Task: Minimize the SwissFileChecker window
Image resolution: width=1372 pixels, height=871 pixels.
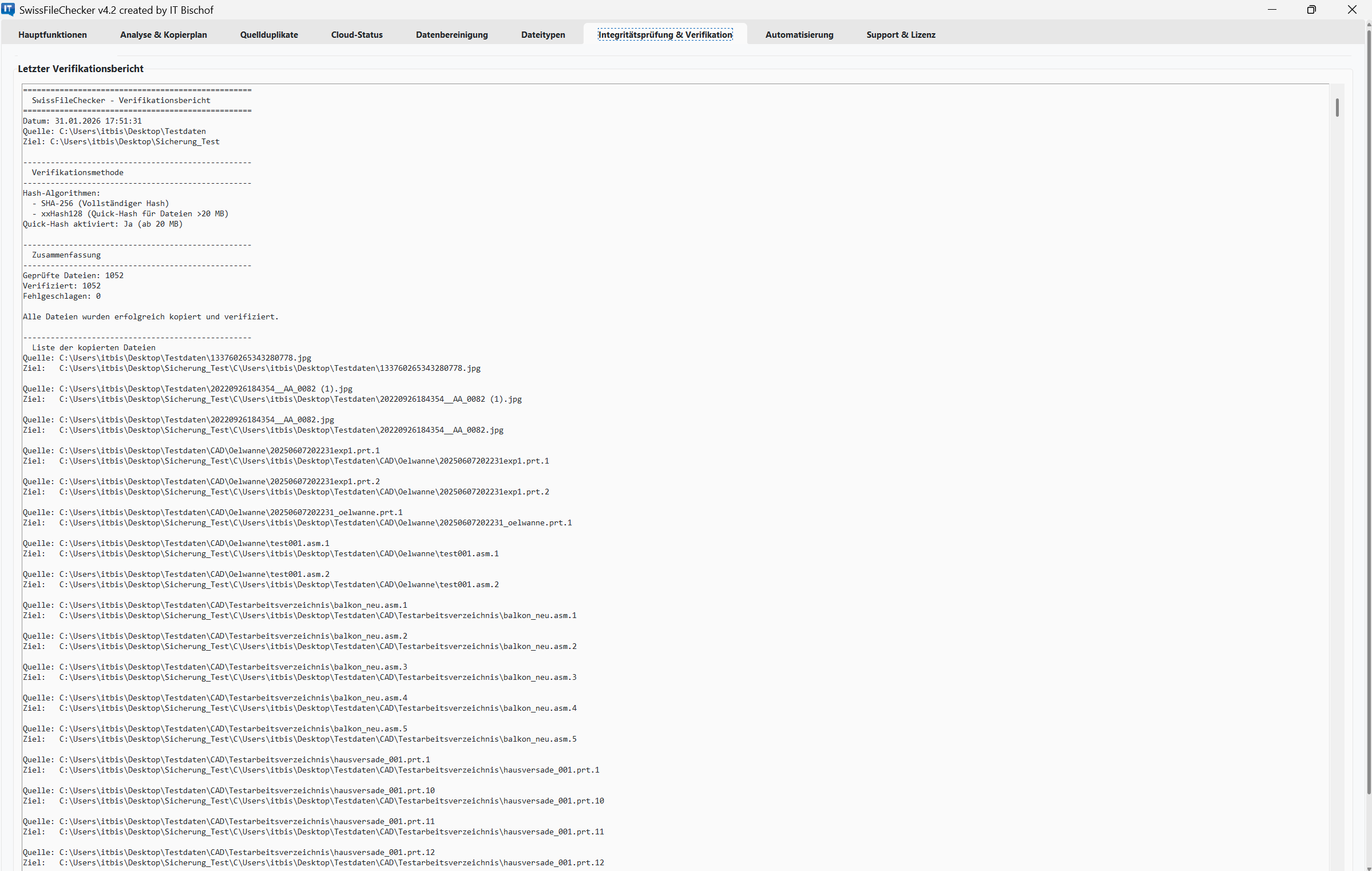Action: [1272, 10]
